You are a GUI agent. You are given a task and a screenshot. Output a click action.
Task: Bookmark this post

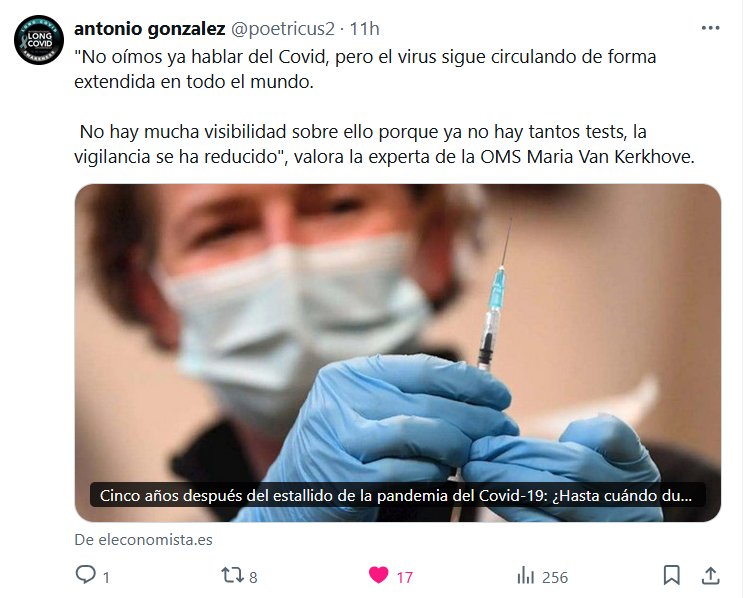click(x=671, y=575)
